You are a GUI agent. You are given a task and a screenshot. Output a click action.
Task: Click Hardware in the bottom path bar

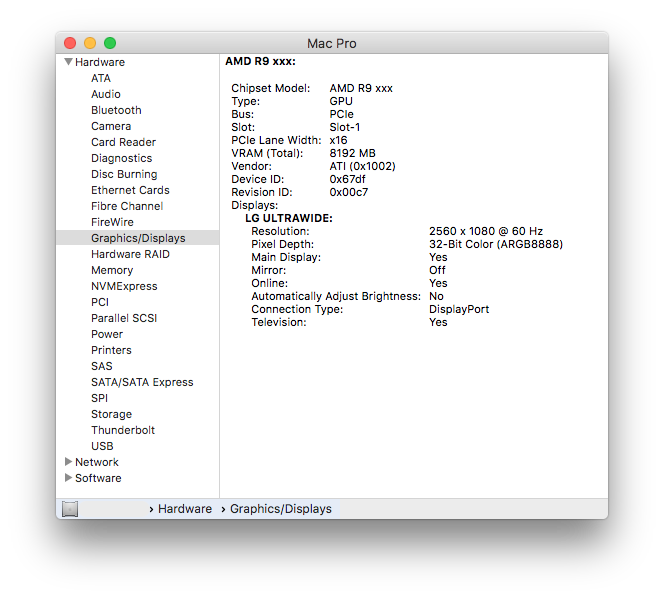coord(185,509)
